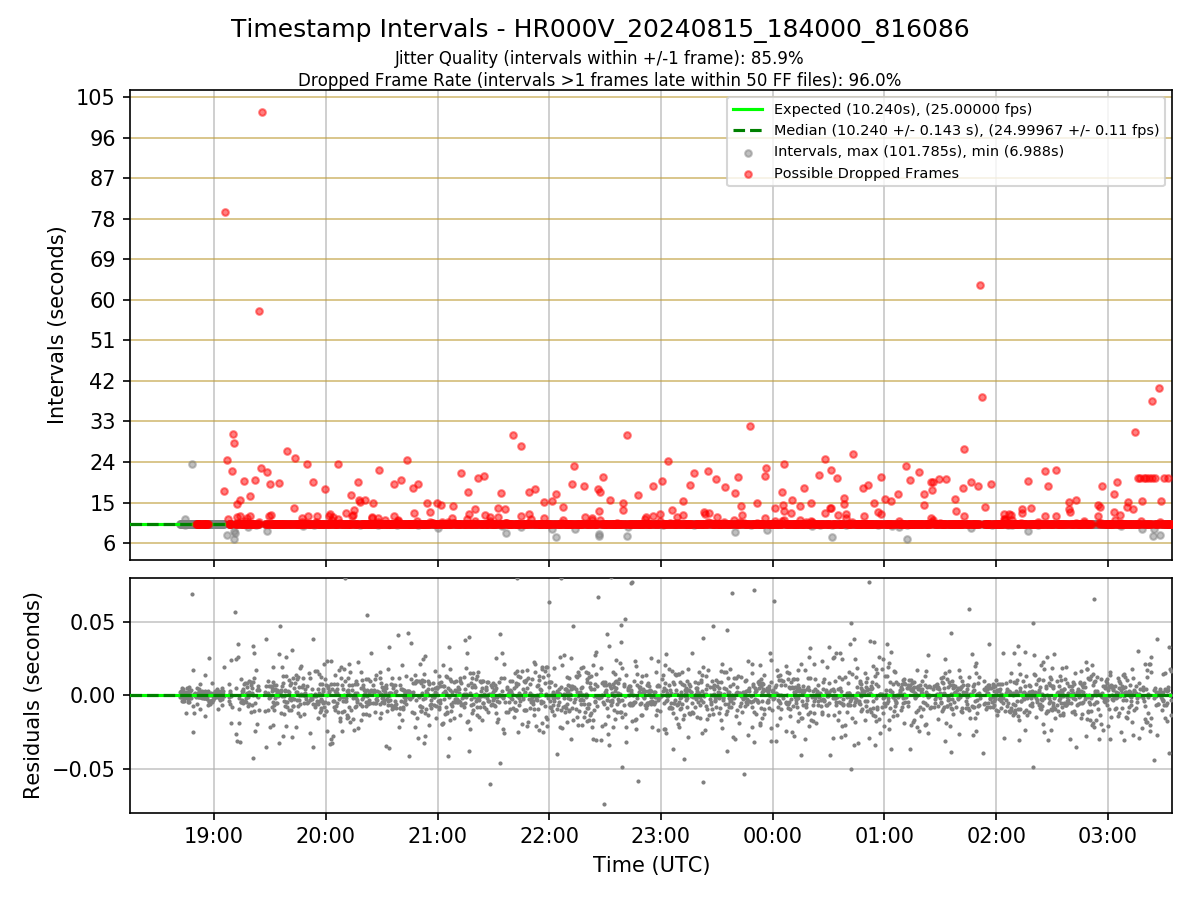Click the 'Expected (10.240s), (25.00000 fps)' legend entry
Screen dimensions: 1200x900
pyautogui.click(x=903, y=109)
